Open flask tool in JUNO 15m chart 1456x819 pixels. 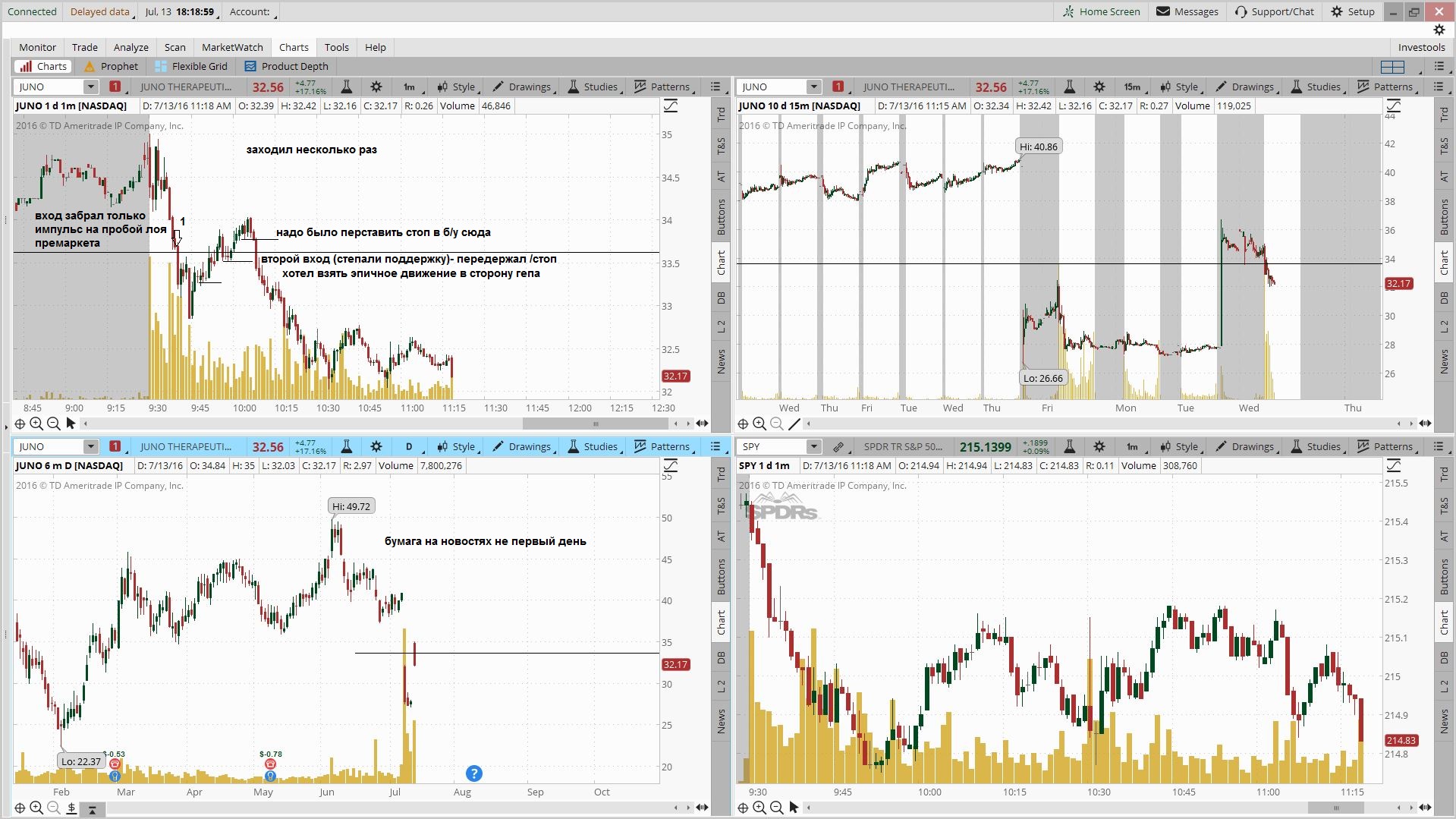(x=1070, y=87)
